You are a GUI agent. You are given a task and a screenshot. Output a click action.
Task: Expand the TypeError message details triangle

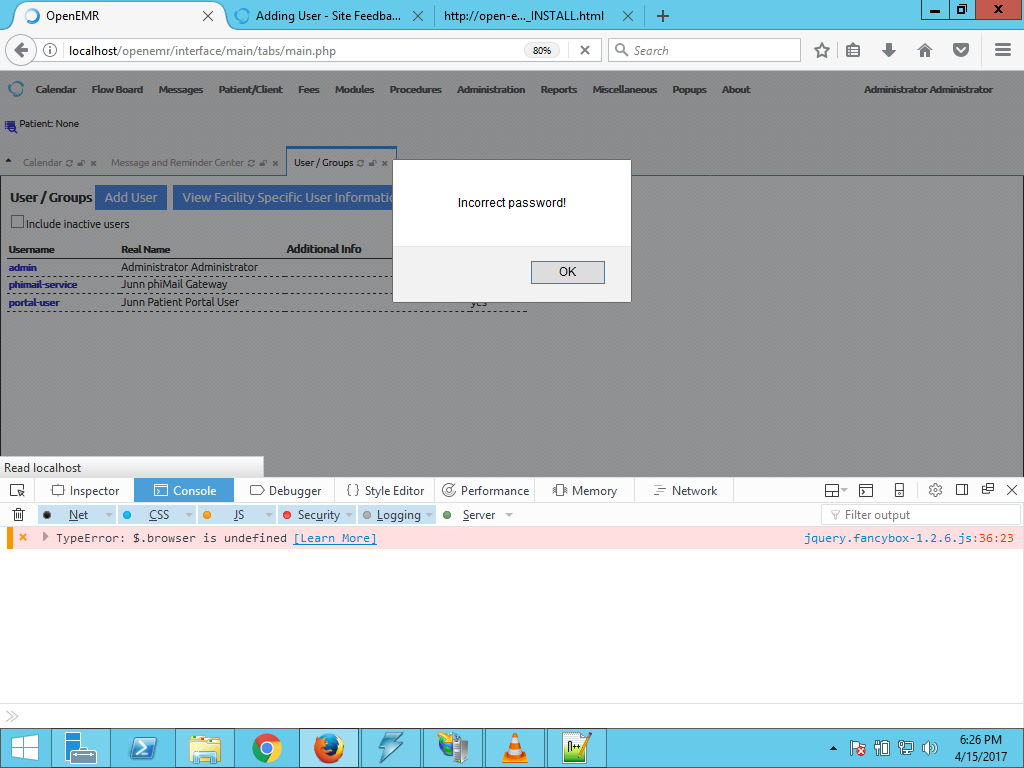pos(45,537)
